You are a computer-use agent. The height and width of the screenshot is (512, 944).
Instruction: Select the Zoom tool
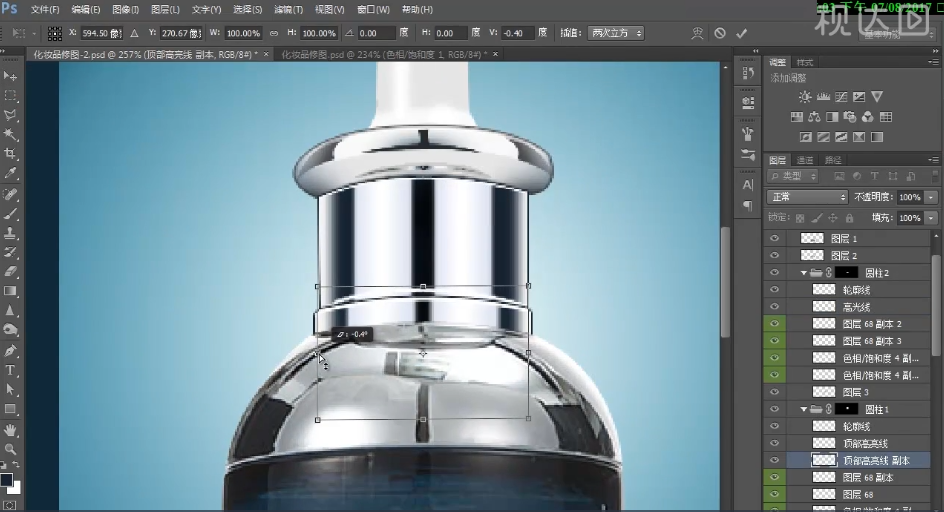(10, 449)
